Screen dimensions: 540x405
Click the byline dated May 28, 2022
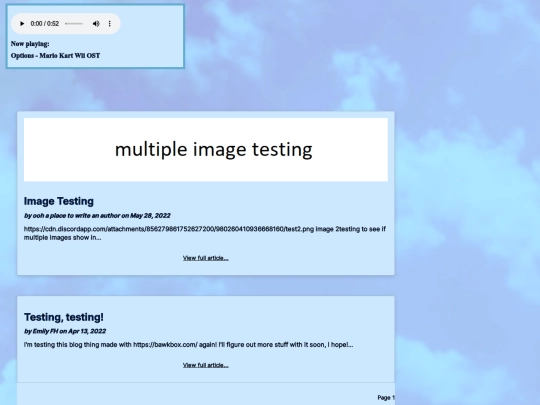(97, 216)
